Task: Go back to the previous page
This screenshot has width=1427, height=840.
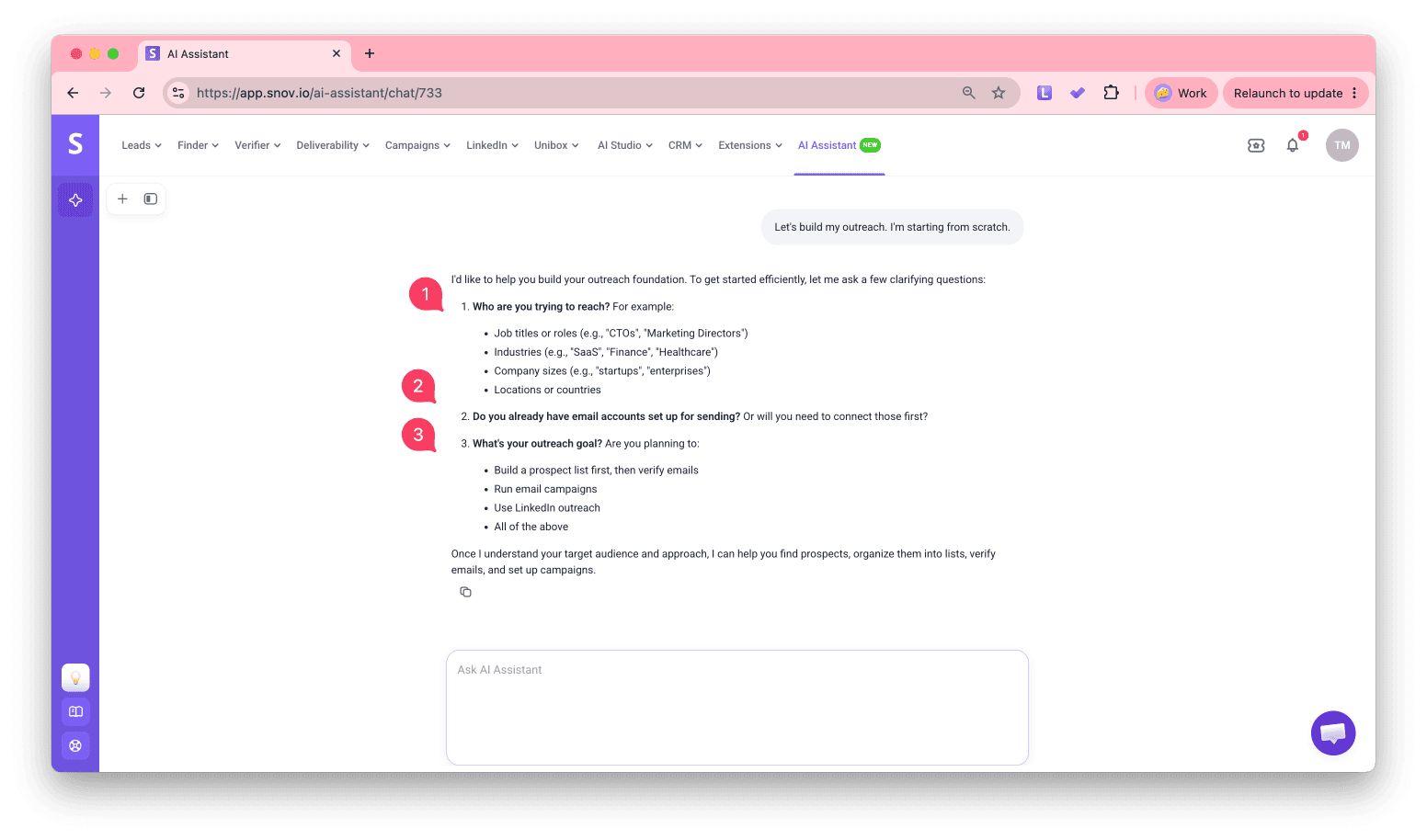Action: 73,93
